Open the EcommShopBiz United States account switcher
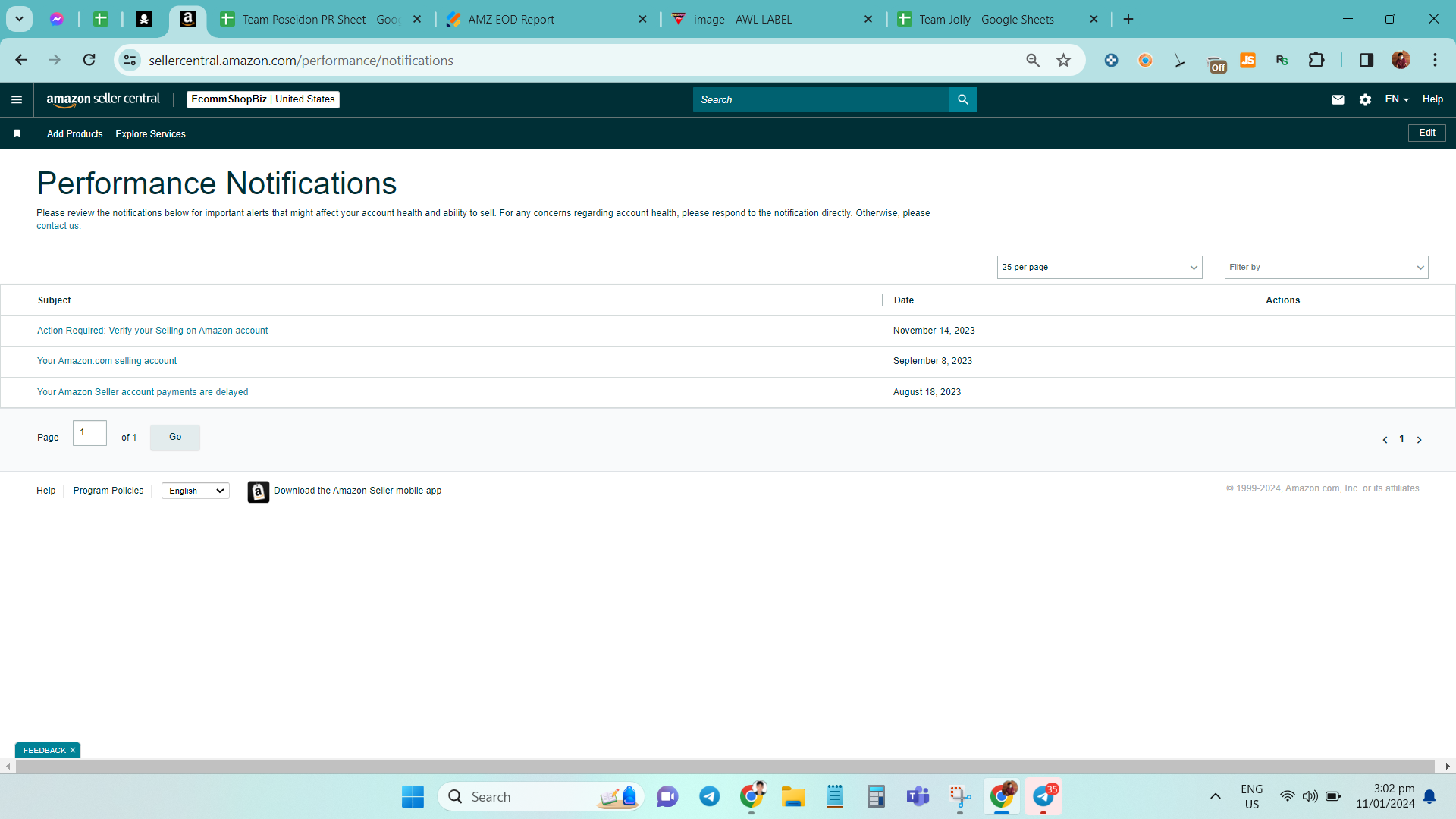This screenshot has height=819, width=1456. pyautogui.click(x=263, y=99)
